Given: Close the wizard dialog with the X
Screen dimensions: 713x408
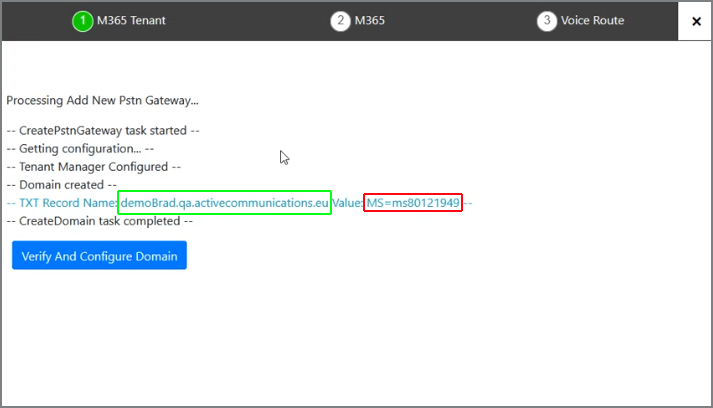Looking at the screenshot, I should coord(696,21).
